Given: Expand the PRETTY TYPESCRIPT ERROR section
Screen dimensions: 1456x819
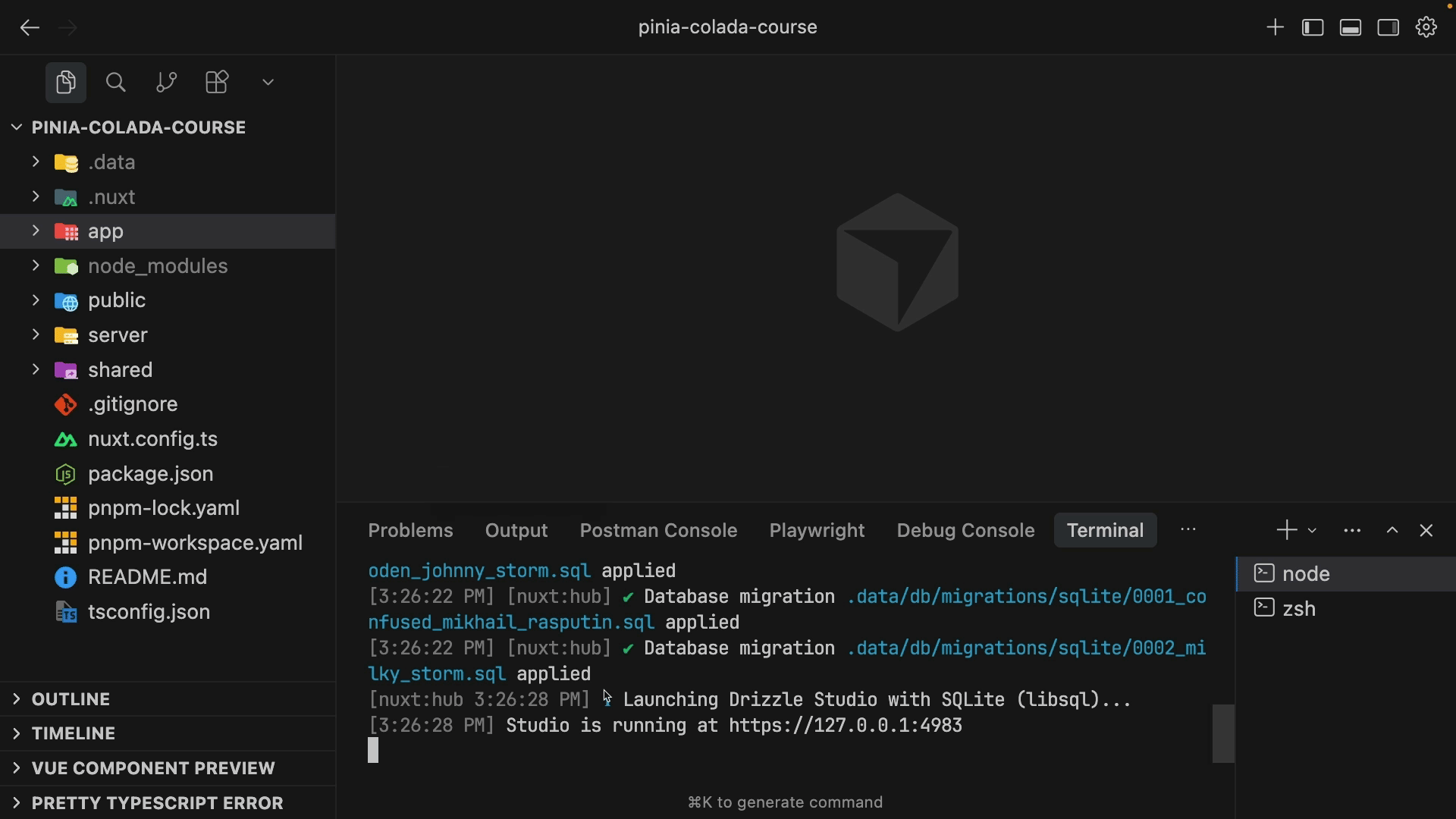Looking at the screenshot, I should 168,803.
